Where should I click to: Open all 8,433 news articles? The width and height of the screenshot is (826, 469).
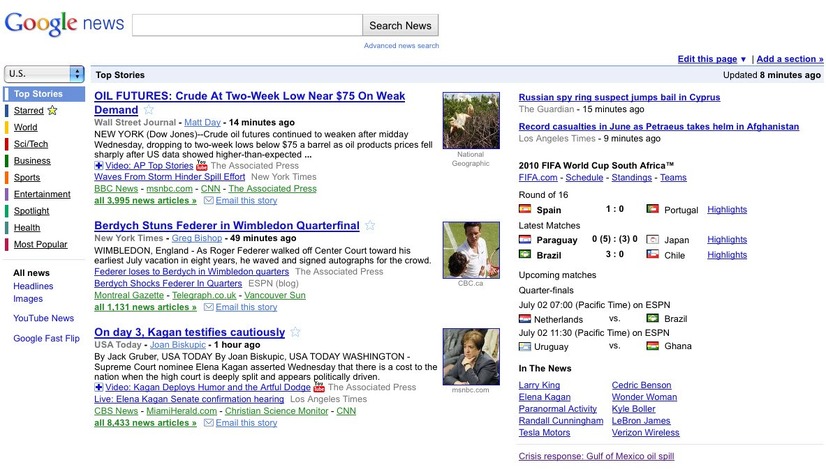(x=145, y=423)
